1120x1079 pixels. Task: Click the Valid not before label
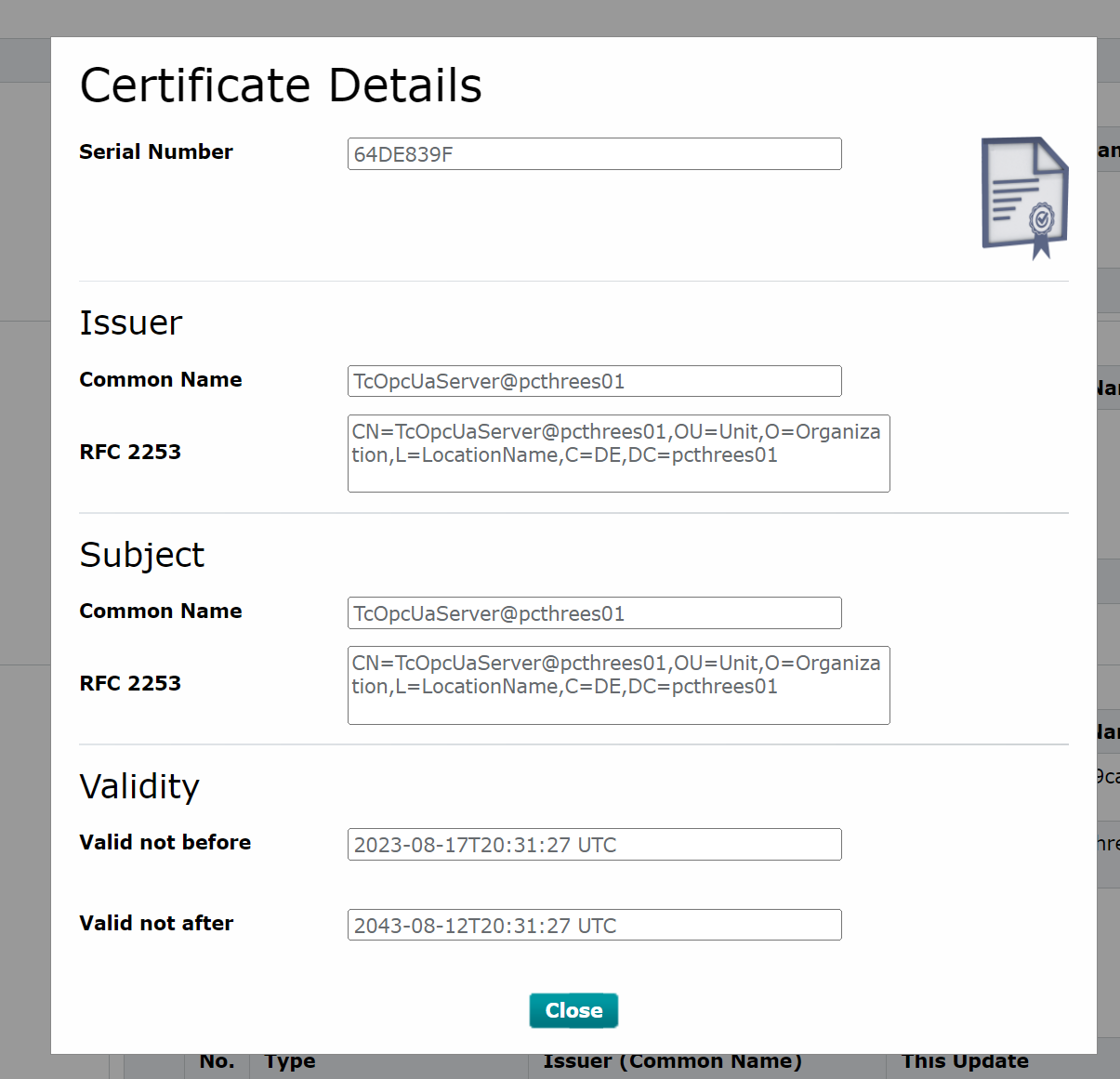[x=165, y=842]
